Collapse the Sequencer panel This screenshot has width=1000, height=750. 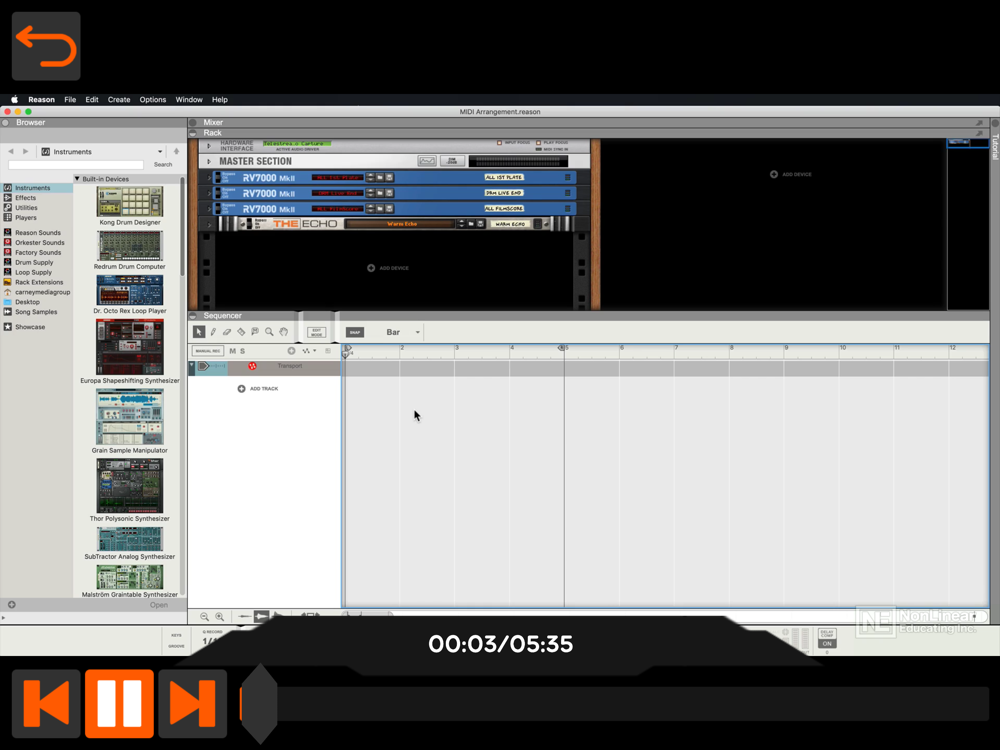[193, 316]
